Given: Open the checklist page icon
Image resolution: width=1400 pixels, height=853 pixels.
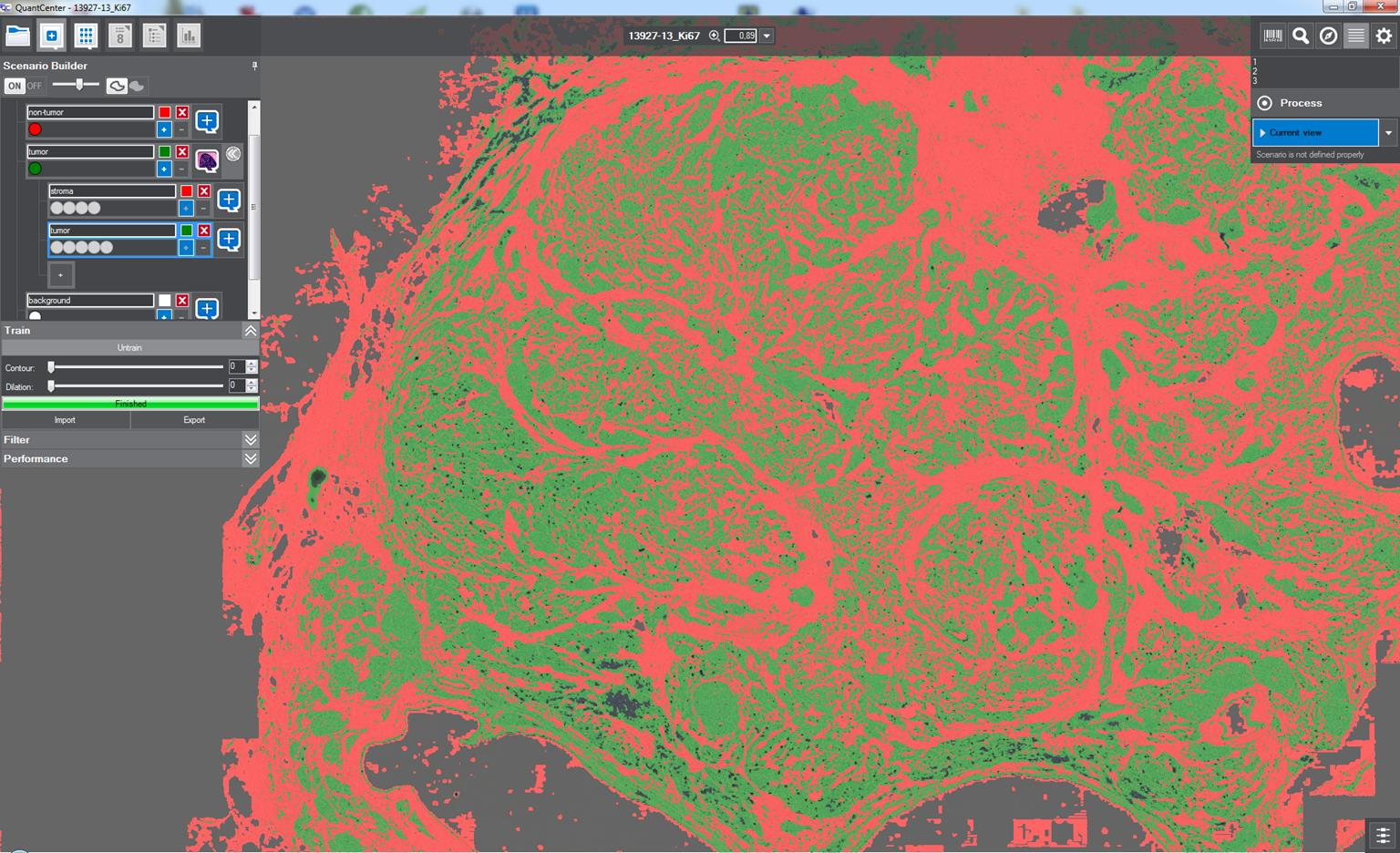Looking at the screenshot, I should click(154, 36).
